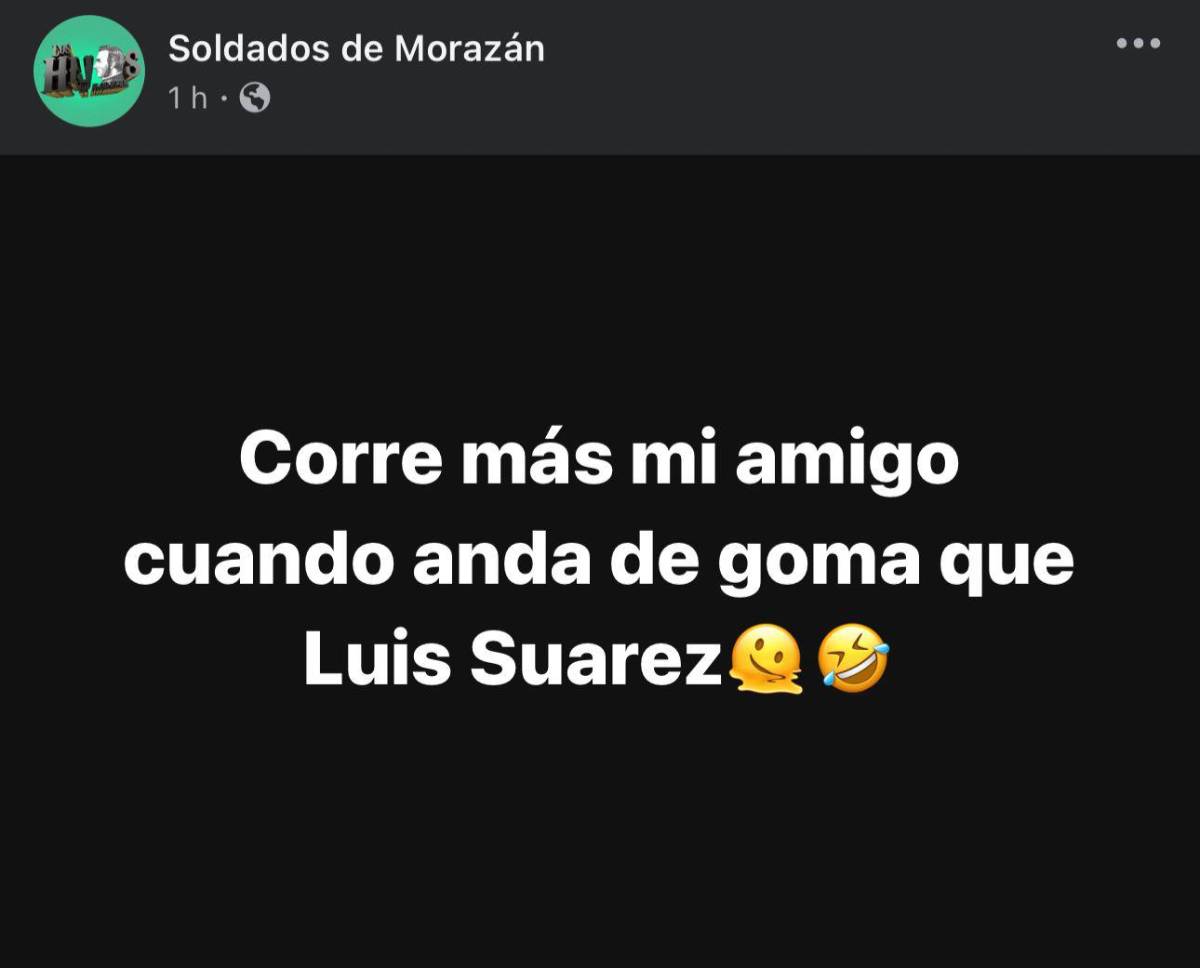Click the word más in the post

coord(532,461)
